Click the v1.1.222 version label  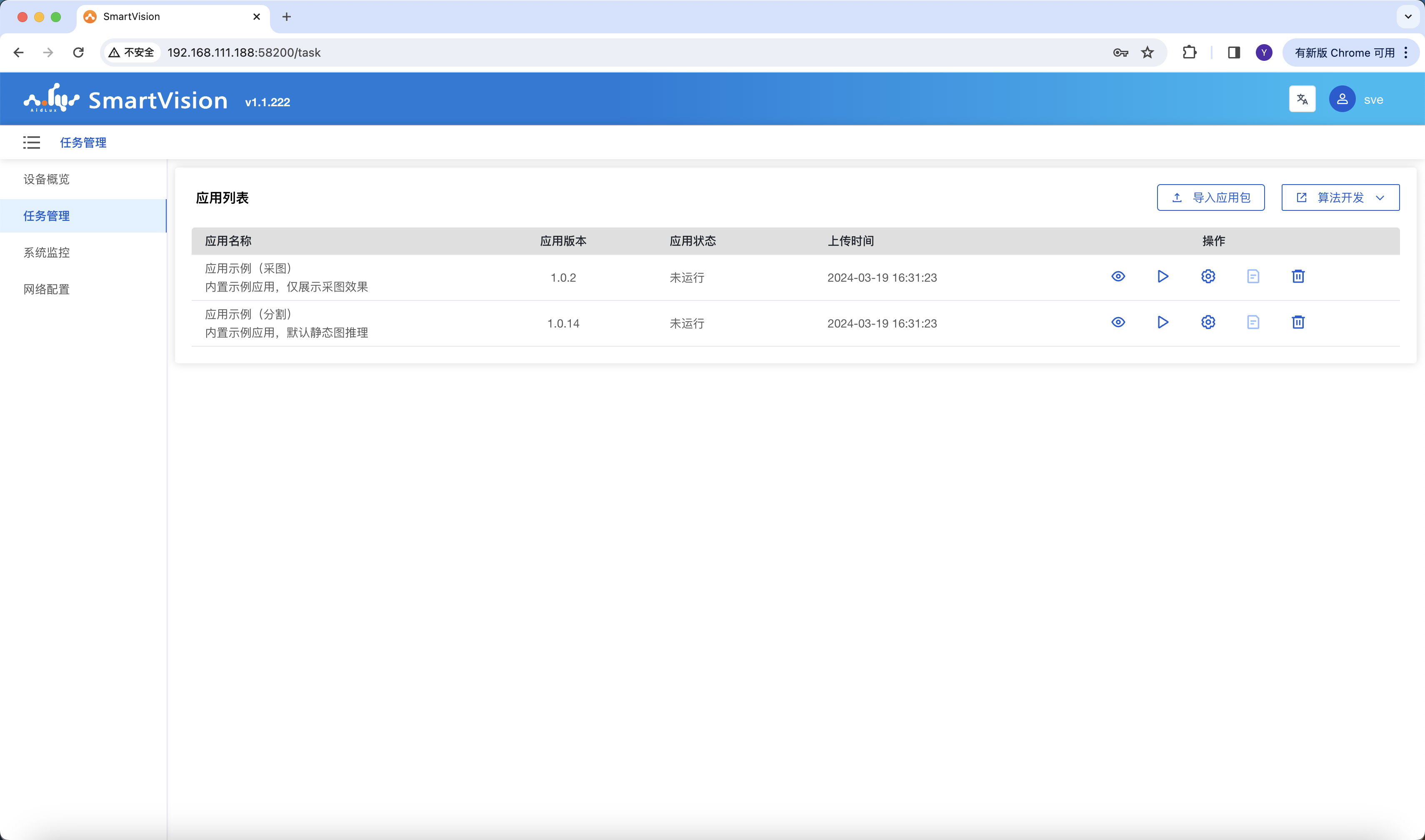pos(267,102)
